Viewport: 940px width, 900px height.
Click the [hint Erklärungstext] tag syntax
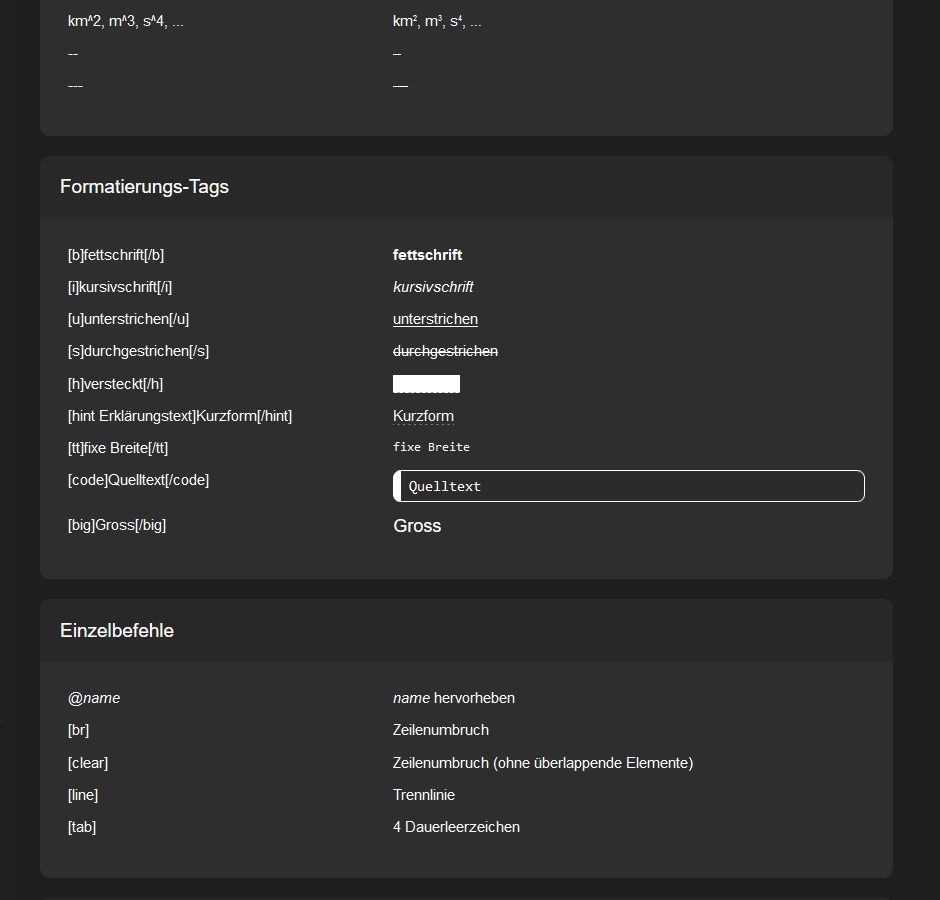[x=180, y=416]
